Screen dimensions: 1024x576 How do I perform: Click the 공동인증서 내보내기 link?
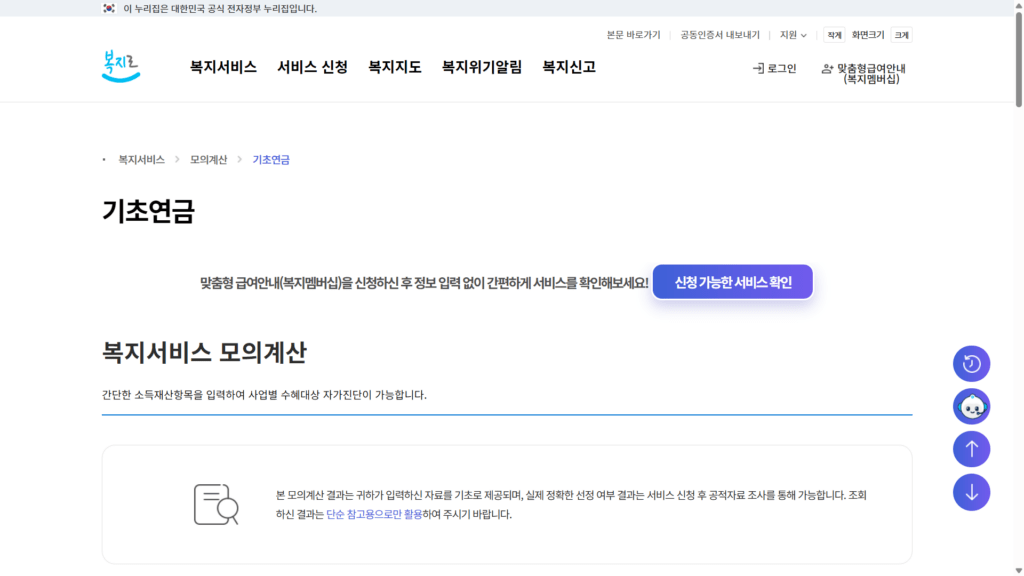click(720, 35)
